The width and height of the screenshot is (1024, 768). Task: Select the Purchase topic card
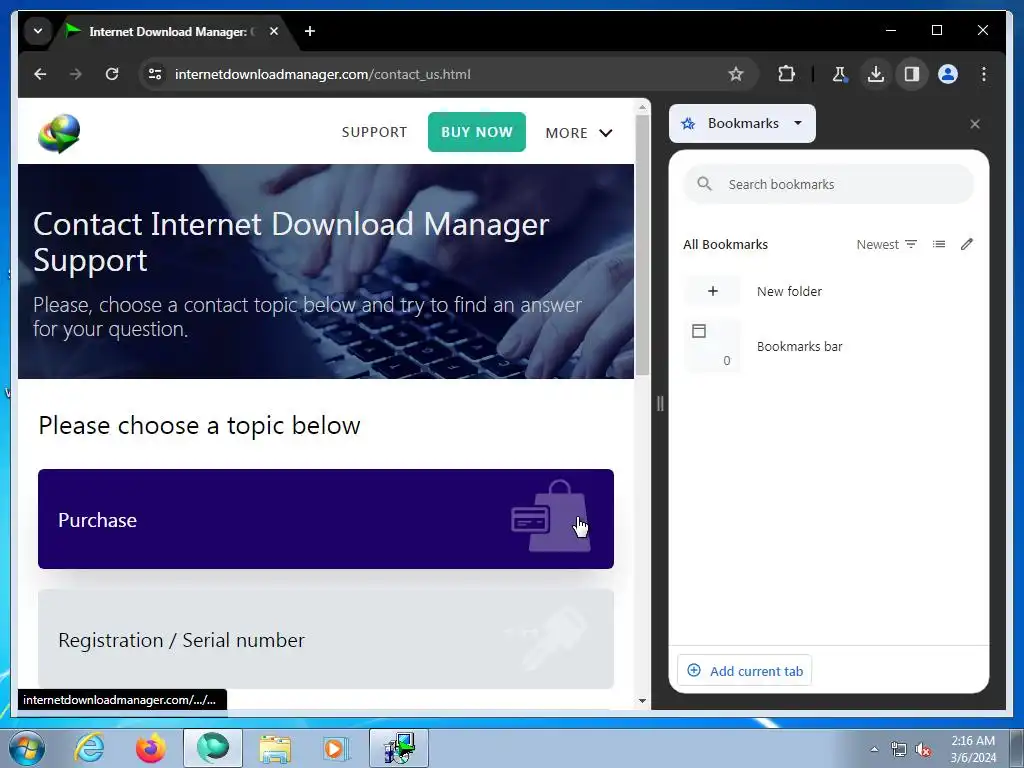tap(326, 519)
